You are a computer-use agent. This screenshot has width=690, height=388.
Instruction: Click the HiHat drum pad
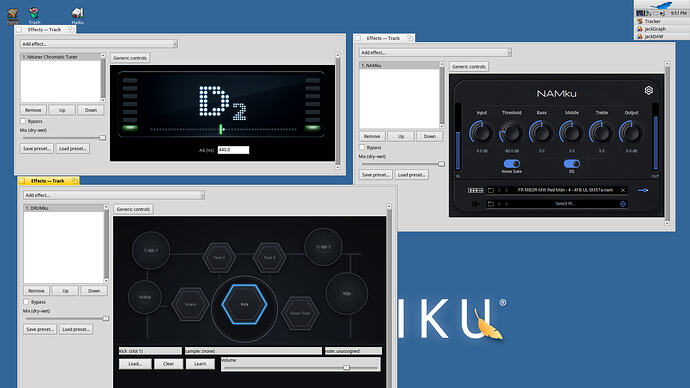(145, 297)
